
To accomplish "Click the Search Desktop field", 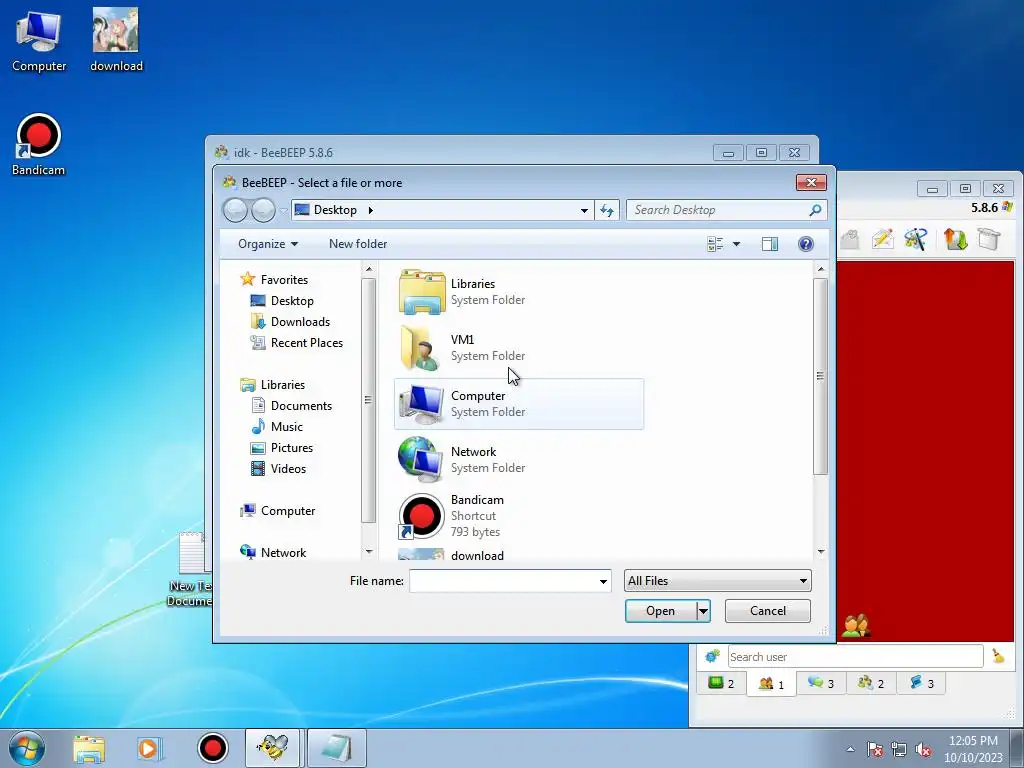I will 718,210.
